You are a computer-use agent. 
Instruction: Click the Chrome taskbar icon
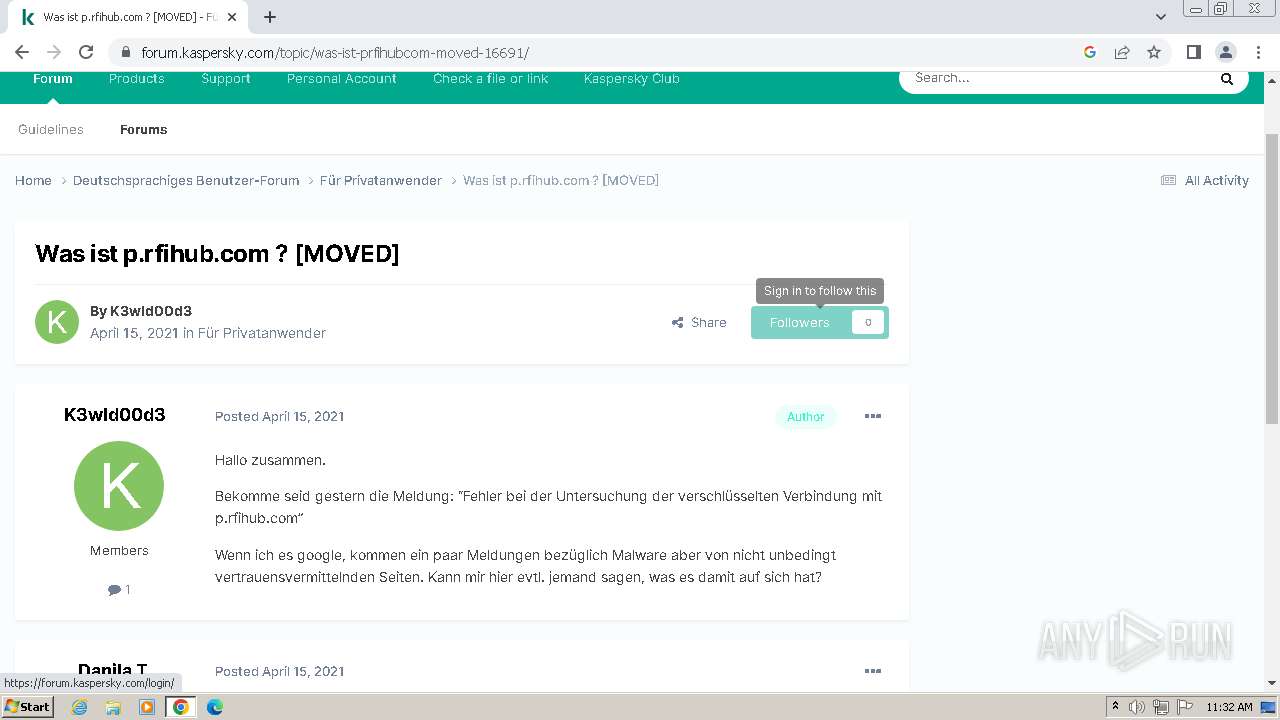pos(181,707)
